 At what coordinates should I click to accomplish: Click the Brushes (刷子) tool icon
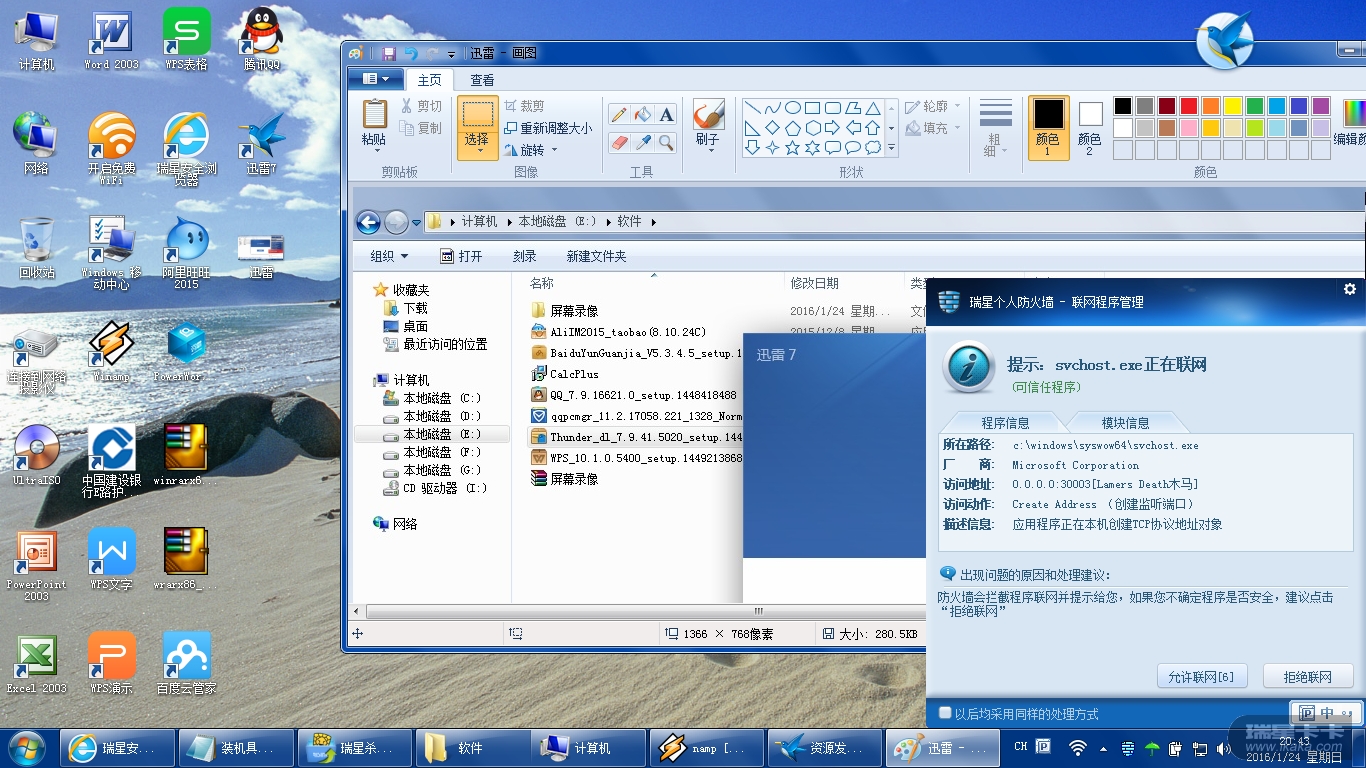coord(708,113)
